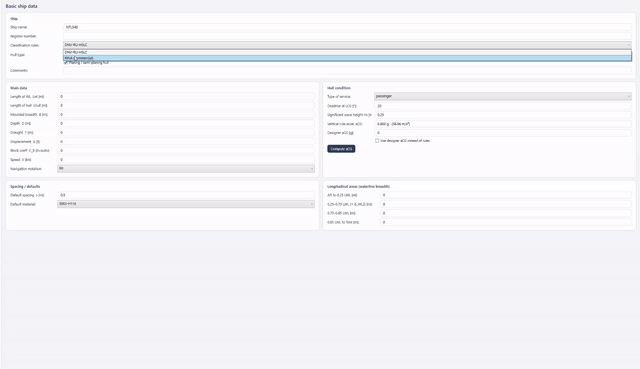This screenshot has width=640, height=369.
Task: Toggle the Planing / semi-planing hull checkbox
Action: 66,62
